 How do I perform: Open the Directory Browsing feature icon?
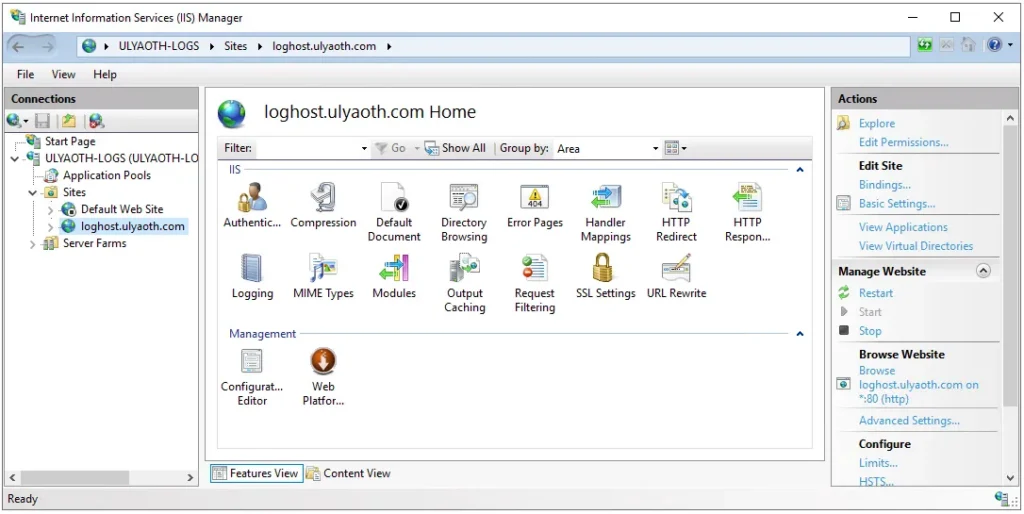coord(464,212)
